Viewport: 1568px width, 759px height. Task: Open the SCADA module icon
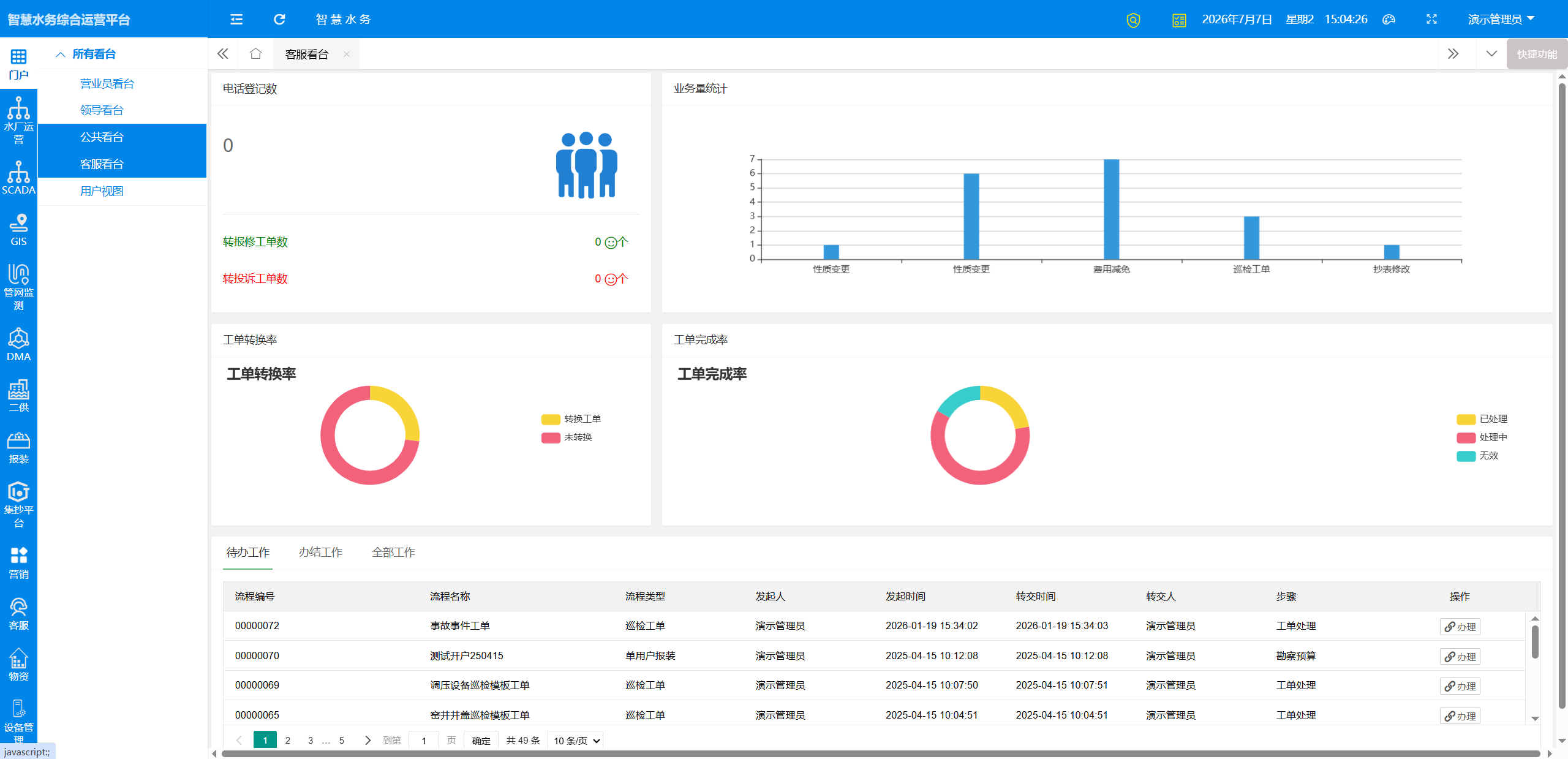(18, 178)
